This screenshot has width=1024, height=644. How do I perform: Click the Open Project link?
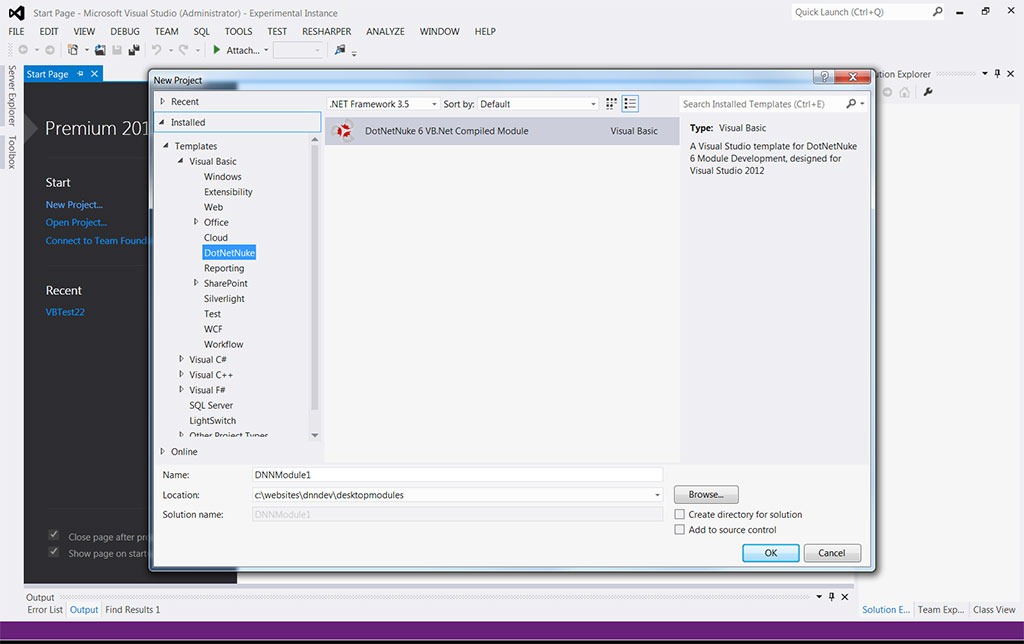pos(76,222)
